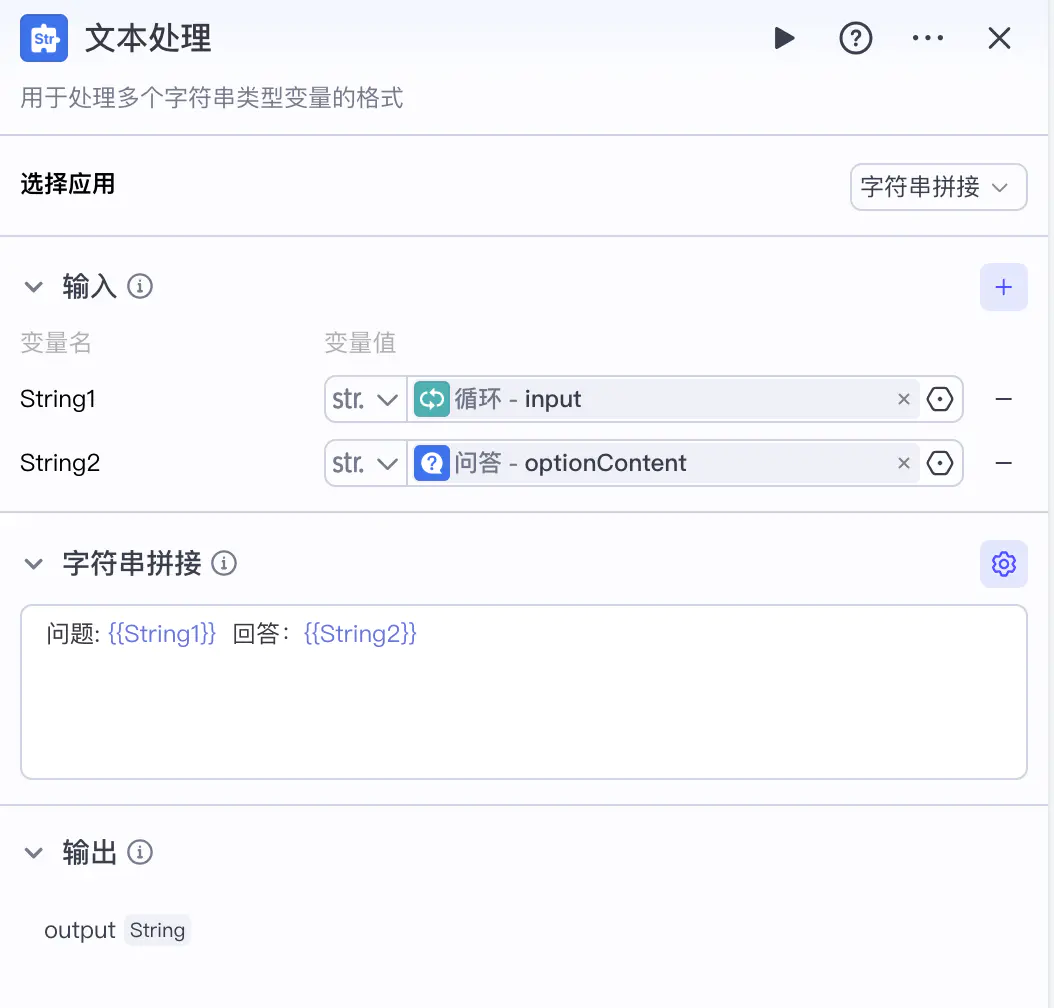Remove the String1 input row

click(1004, 399)
